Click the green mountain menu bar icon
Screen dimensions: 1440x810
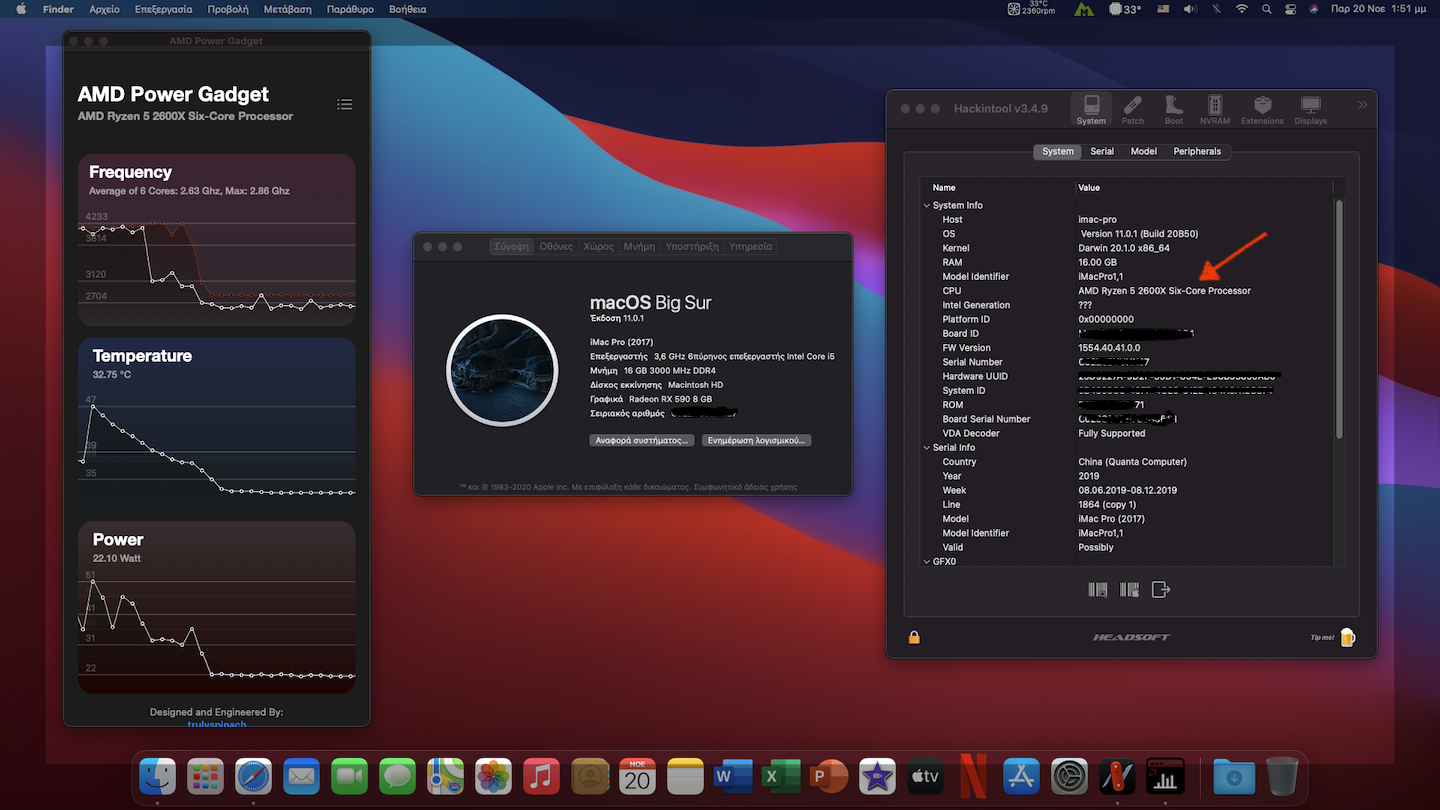[1084, 9]
